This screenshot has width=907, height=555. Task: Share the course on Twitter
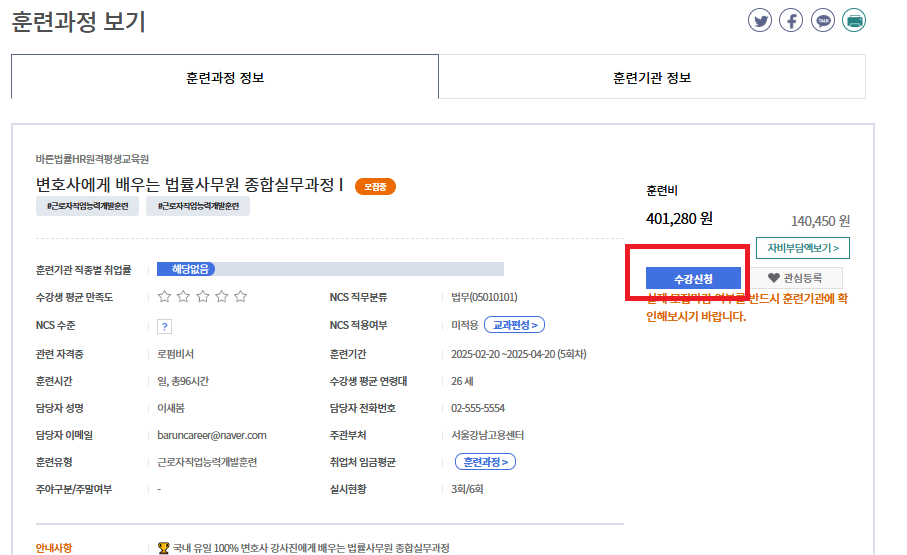coord(761,20)
